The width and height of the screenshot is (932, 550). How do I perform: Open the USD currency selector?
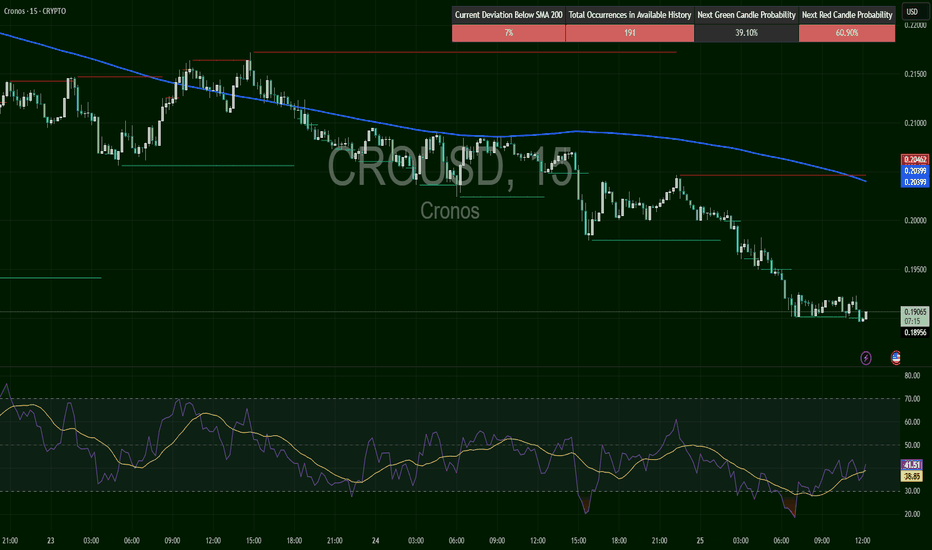click(912, 12)
